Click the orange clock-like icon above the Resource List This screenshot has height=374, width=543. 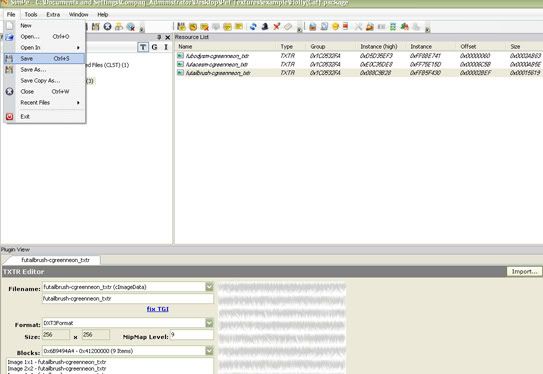pyautogui.click(x=193, y=27)
